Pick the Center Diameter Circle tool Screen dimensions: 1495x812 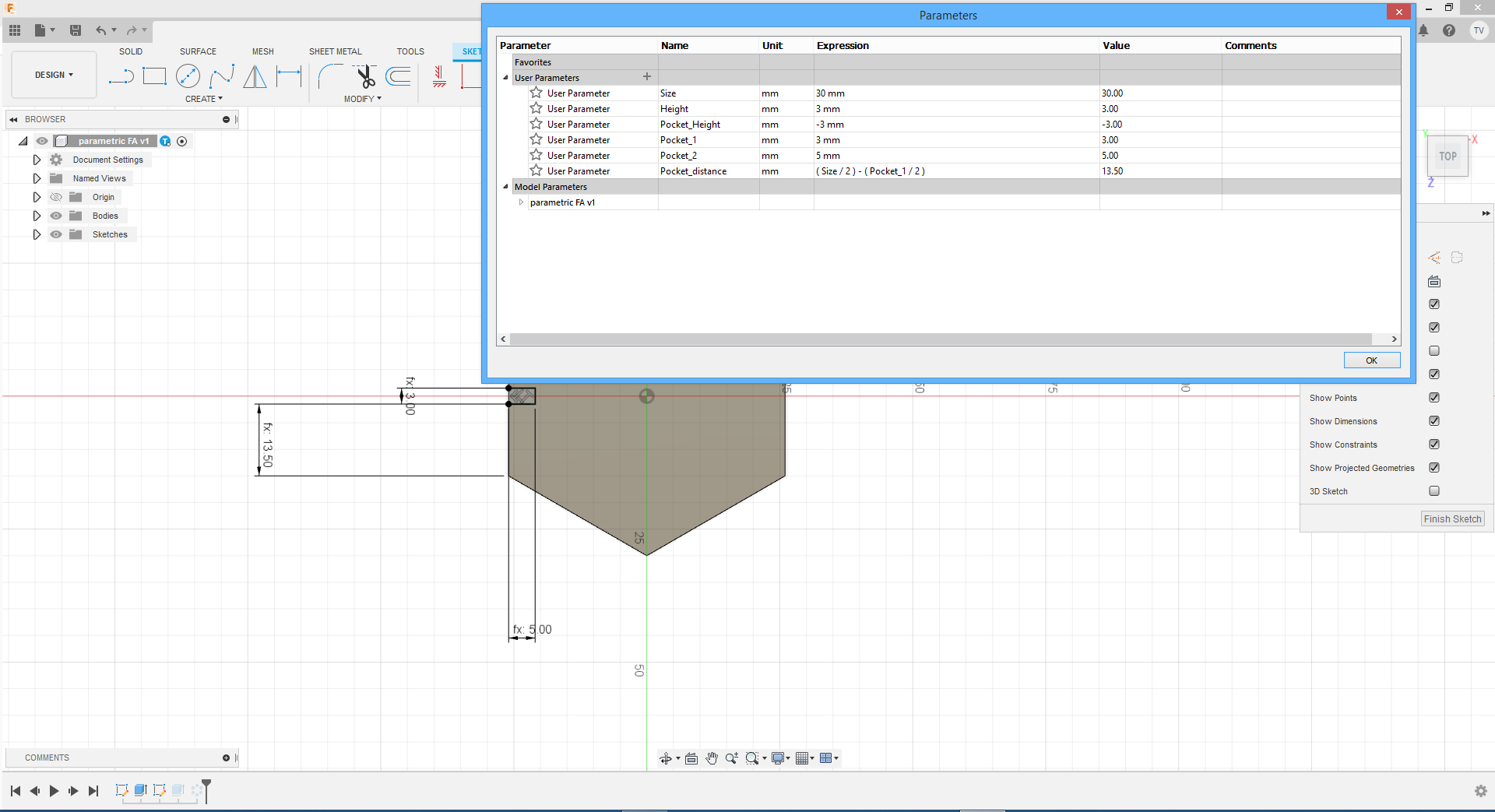click(x=188, y=76)
